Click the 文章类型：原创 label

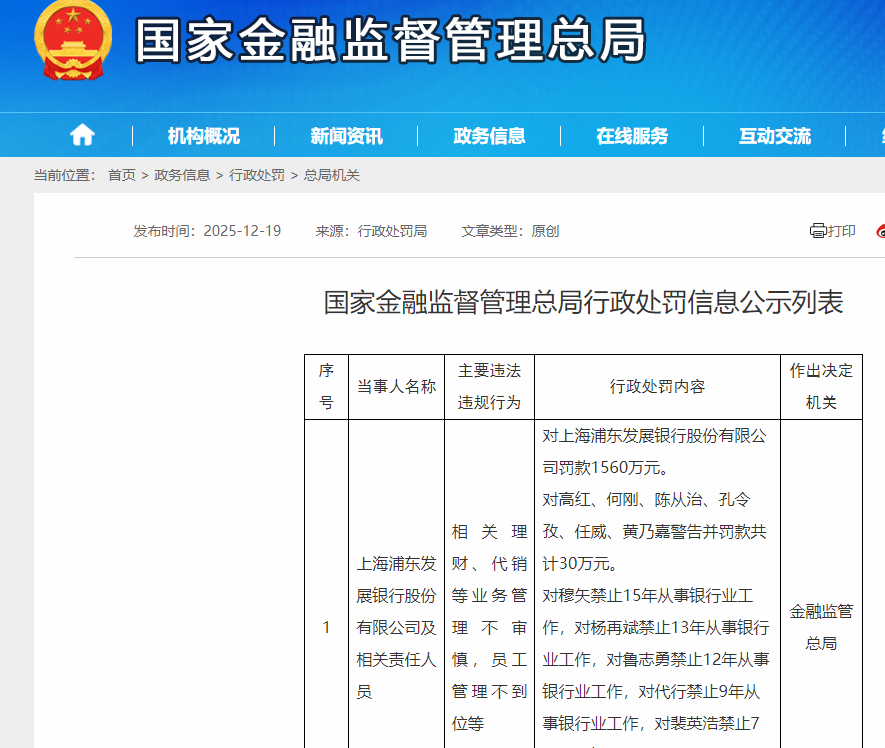click(510, 231)
